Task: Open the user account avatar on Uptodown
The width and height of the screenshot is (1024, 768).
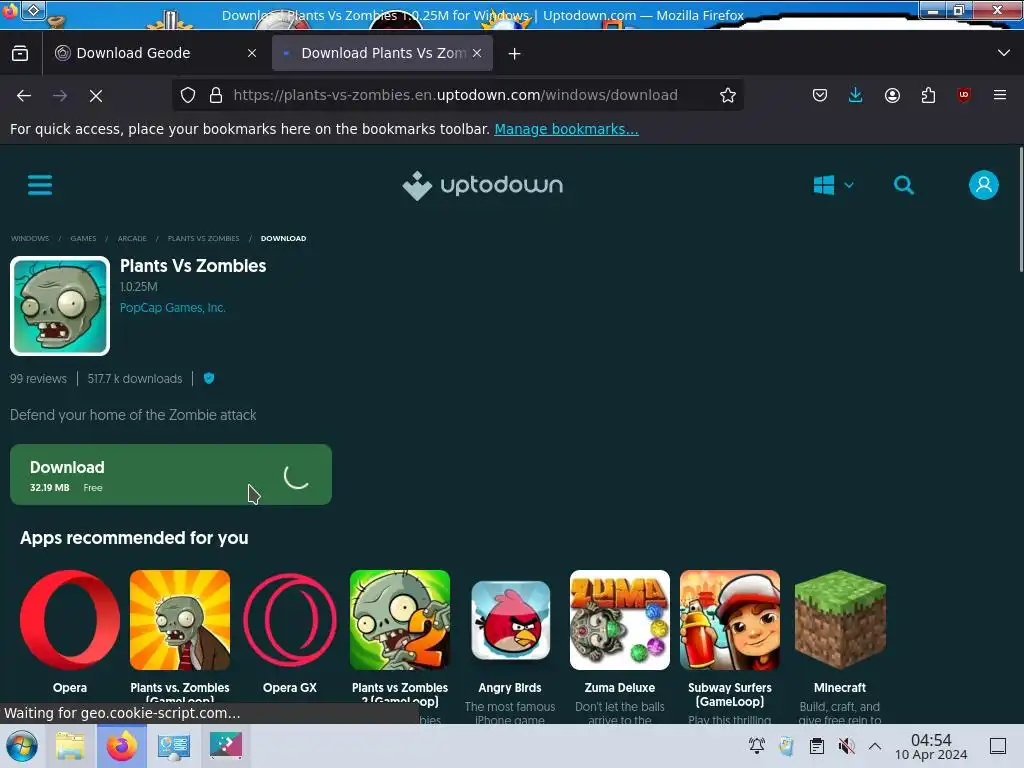Action: pyautogui.click(x=984, y=185)
